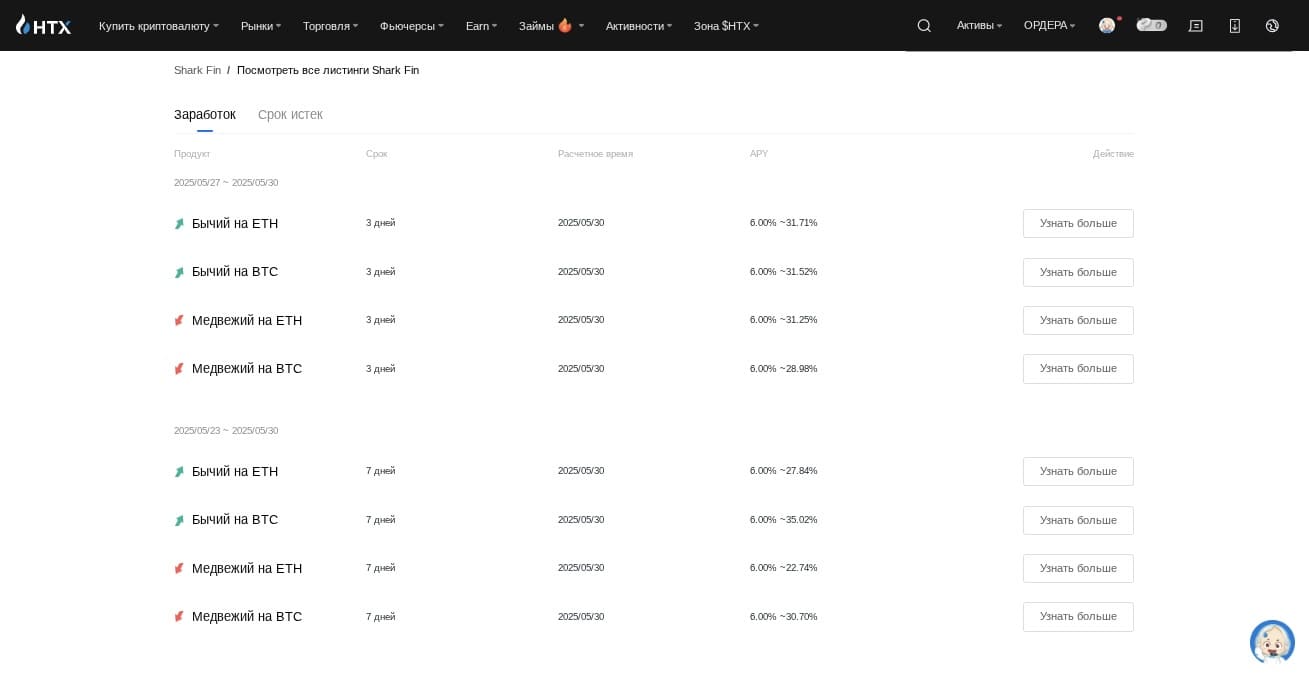Click APY value 6.00% ~35.02%
The height and width of the screenshot is (675, 1309).
[783, 520]
